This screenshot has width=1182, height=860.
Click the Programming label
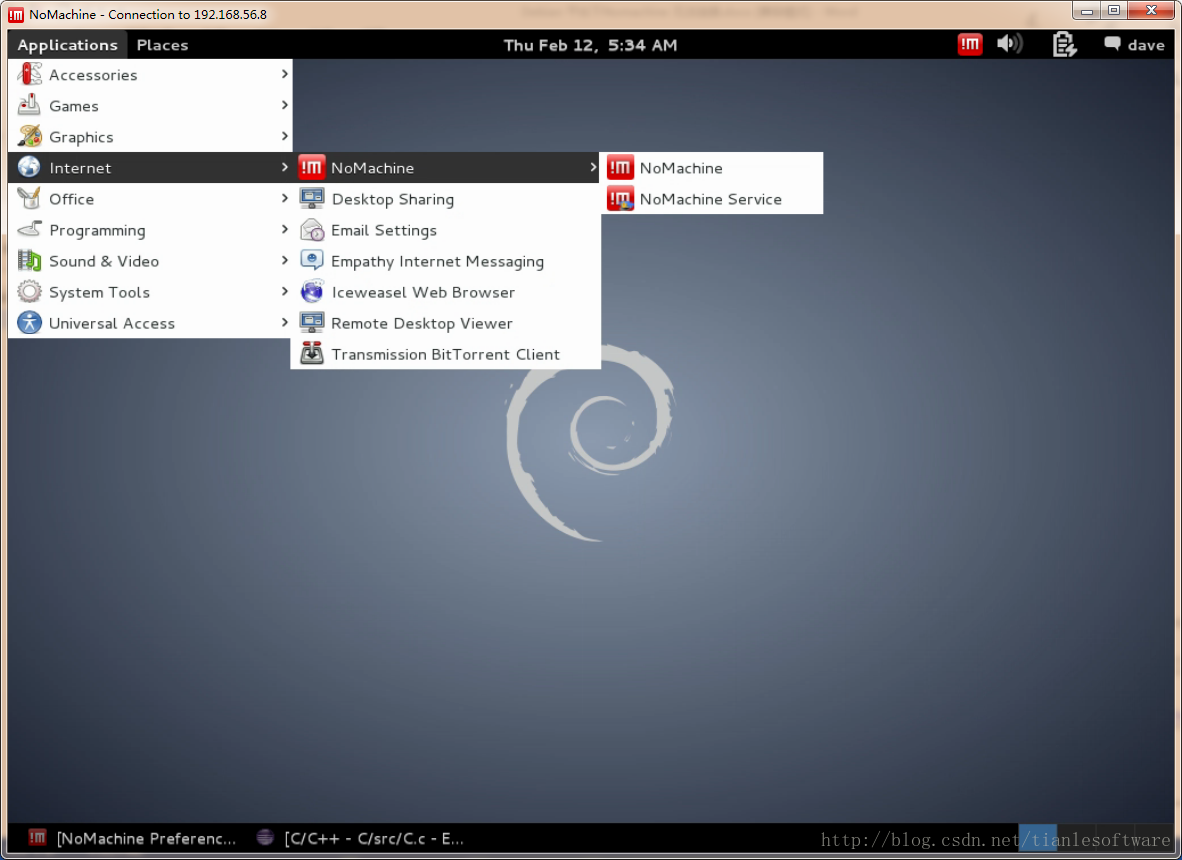tap(97, 231)
